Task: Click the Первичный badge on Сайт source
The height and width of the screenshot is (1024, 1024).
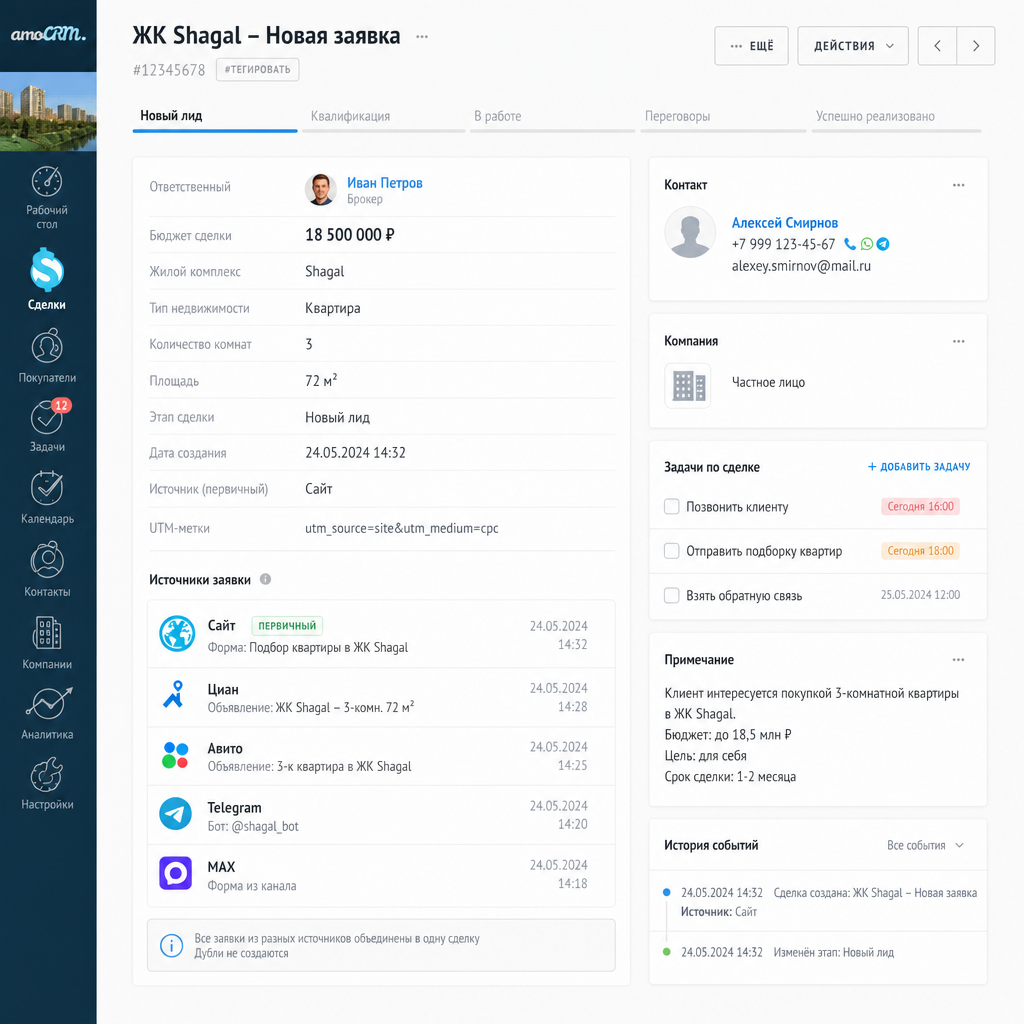Action: tap(287, 626)
